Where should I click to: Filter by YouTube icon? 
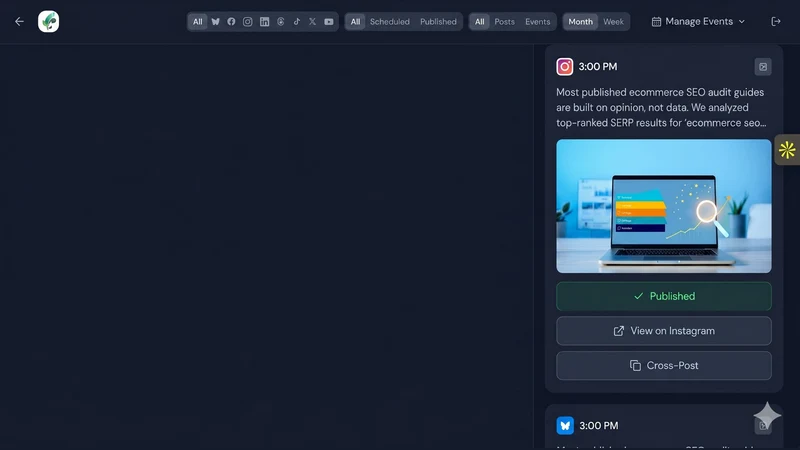(329, 21)
